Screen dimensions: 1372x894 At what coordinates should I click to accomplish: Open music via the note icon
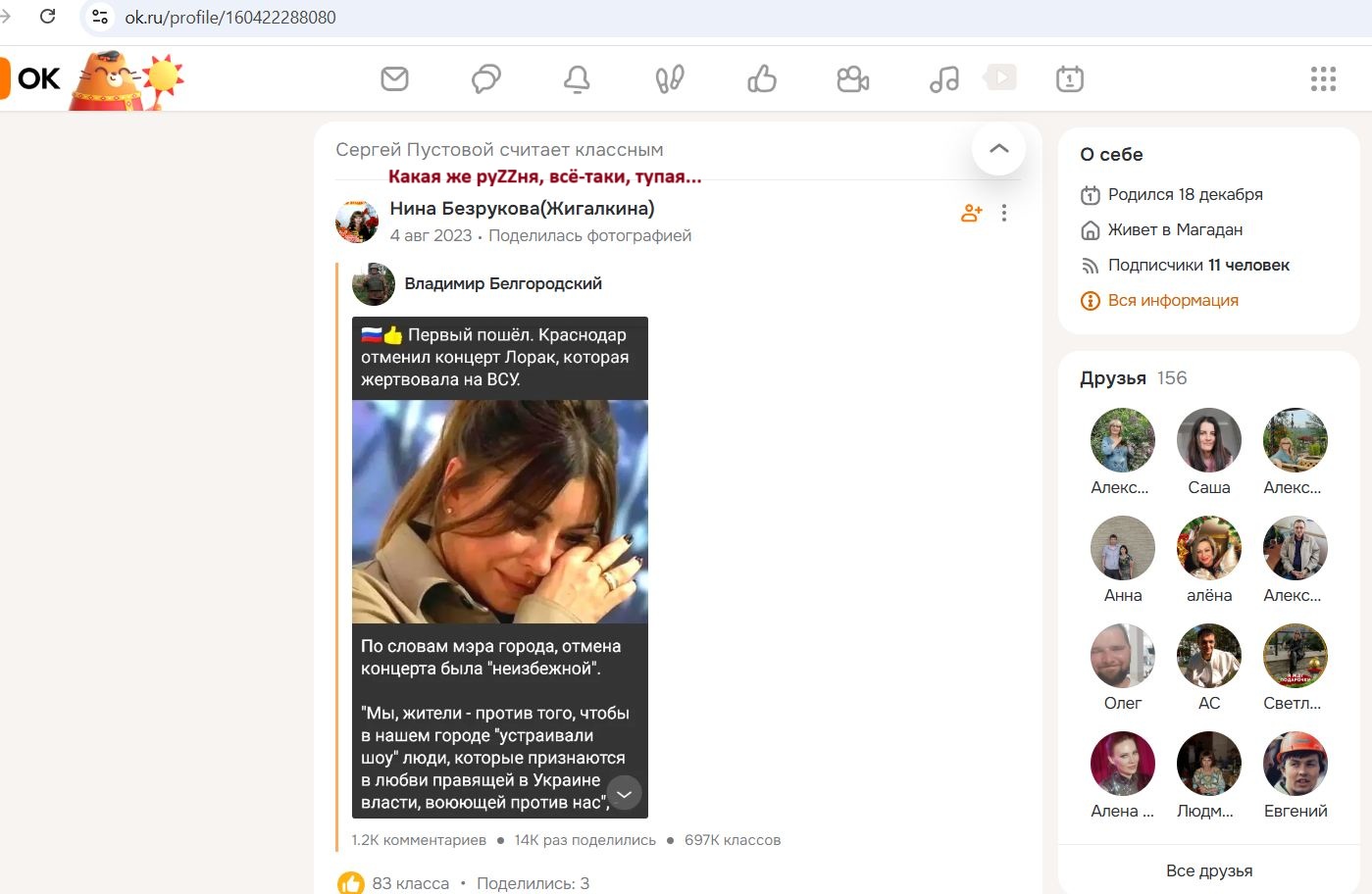943,78
